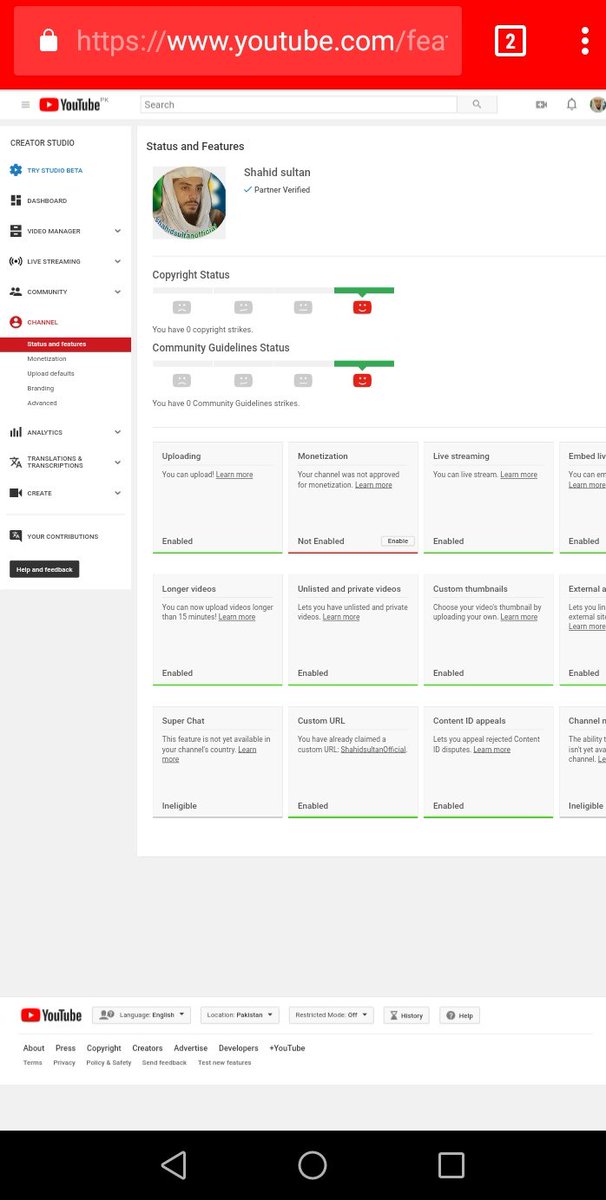Image resolution: width=606 pixels, height=1200 pixels.
Task: Click the Analytics bar chart icon
Action: pyautogui.click(x=16, y=432)
